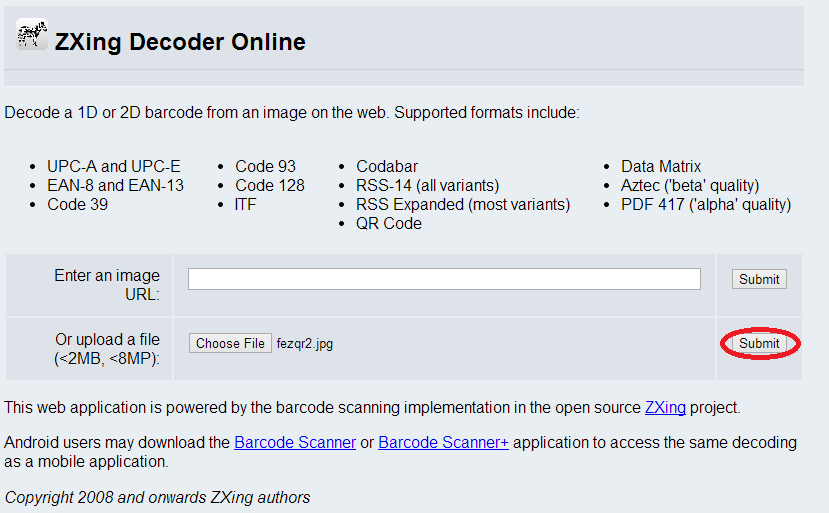Click the Data Matrix list entry
This screenshot has width=829, height=513.
[661, 166]
